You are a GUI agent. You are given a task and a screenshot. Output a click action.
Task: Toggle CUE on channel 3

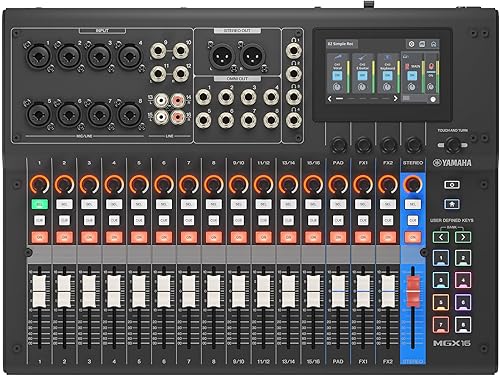[89, 220]
